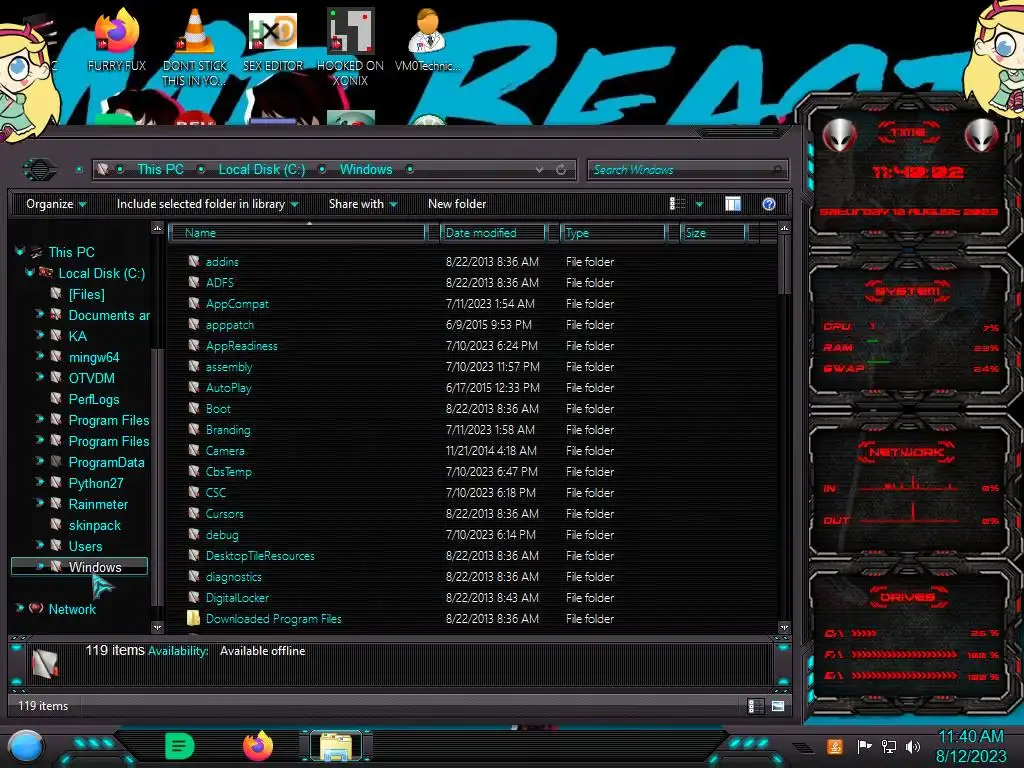The height and width of the screenshot is (768, 1024).
Task: Select the addins folder row
Action: [473, 262]
